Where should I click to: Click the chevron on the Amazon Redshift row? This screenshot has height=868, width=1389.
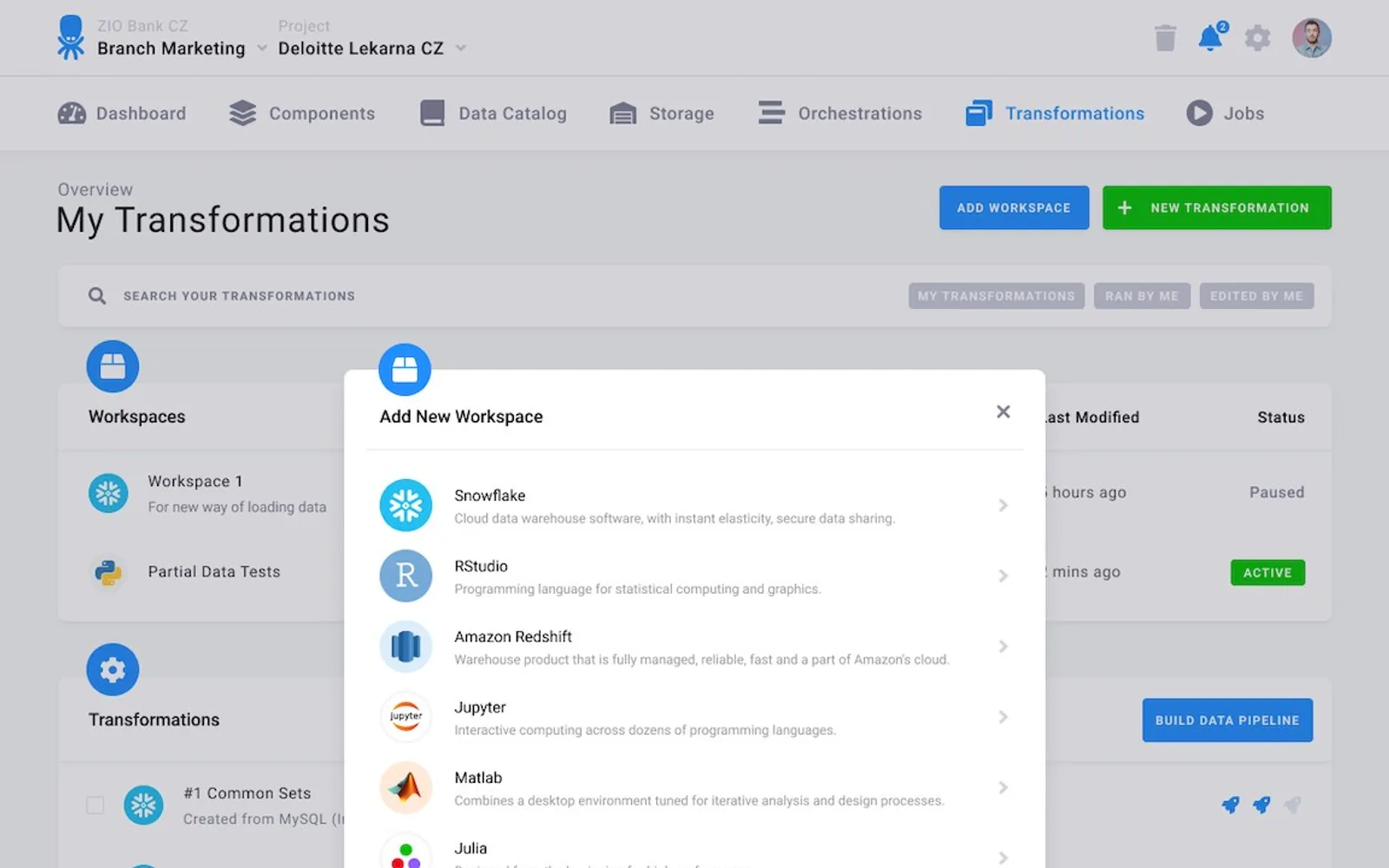(1003, 647)
